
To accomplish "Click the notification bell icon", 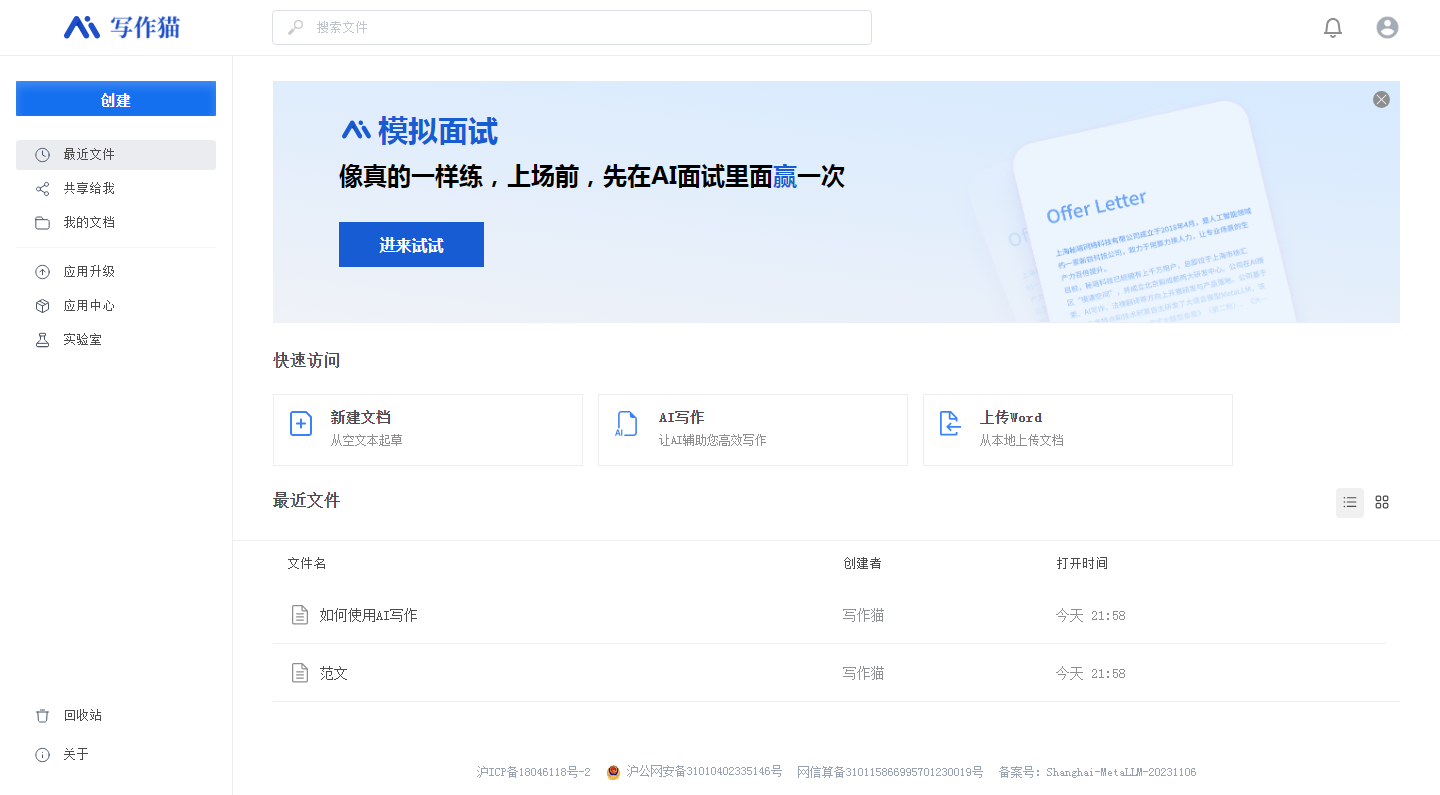I will 1332,28.
